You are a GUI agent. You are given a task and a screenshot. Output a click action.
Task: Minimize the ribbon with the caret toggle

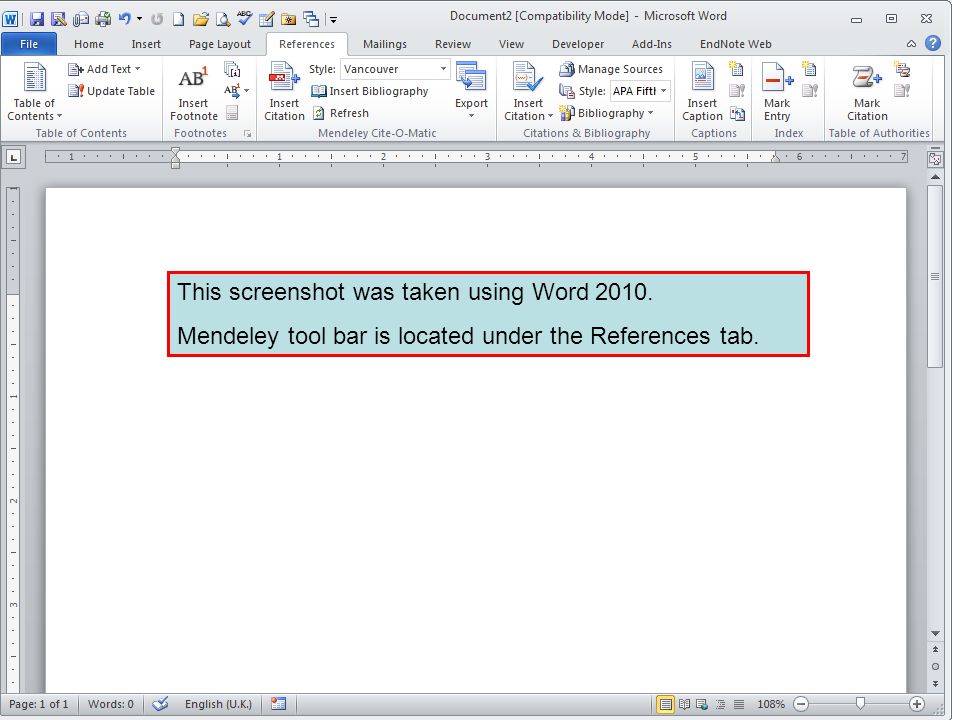point(911,43)
